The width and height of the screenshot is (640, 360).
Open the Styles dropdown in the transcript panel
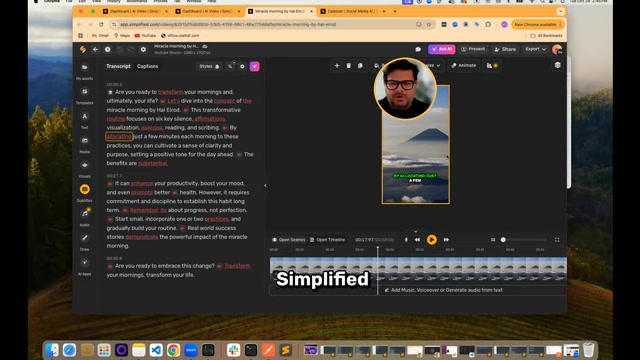(x=209, y=66)
